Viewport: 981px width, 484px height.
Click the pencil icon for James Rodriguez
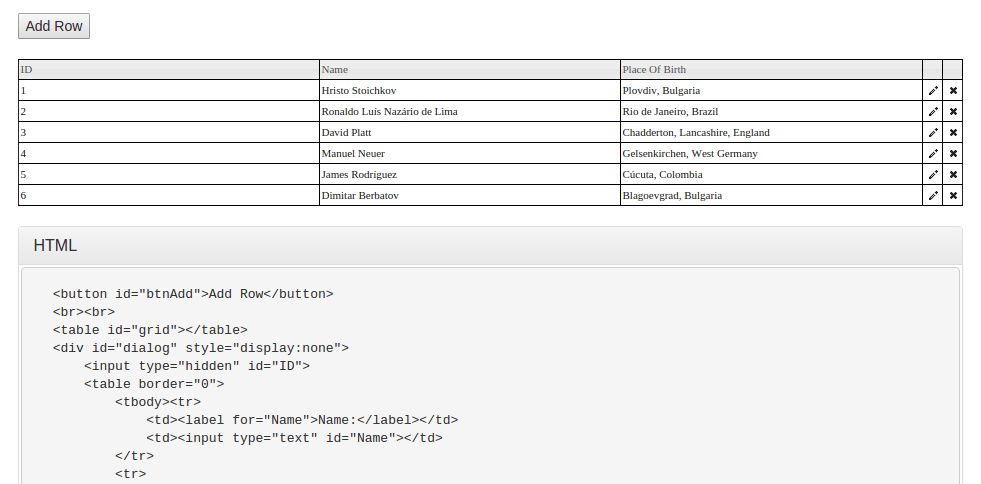[x=933, y=174]
